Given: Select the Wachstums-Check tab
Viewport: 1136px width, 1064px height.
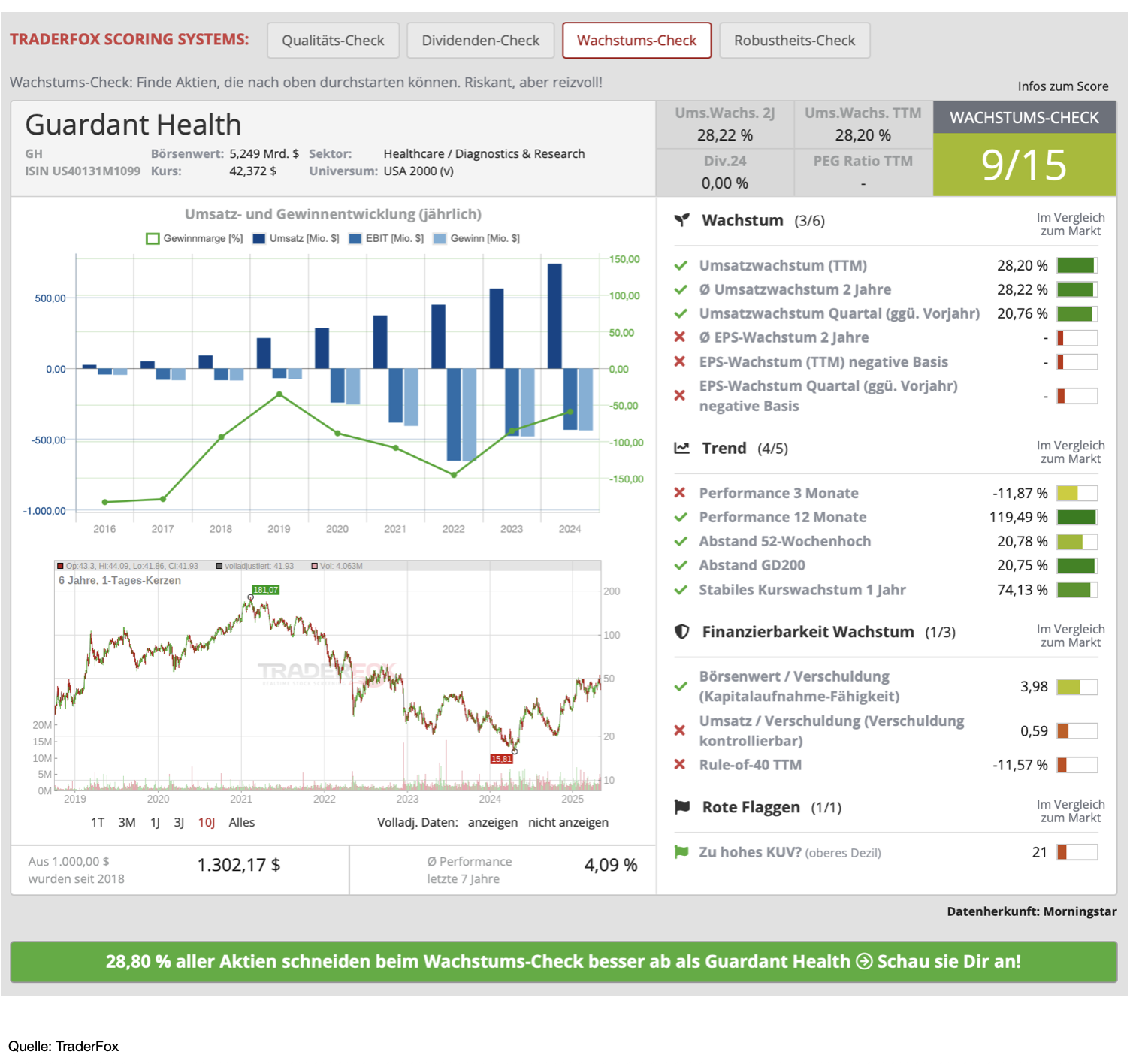Looking at the screenshot, I should tap(636, 41).
